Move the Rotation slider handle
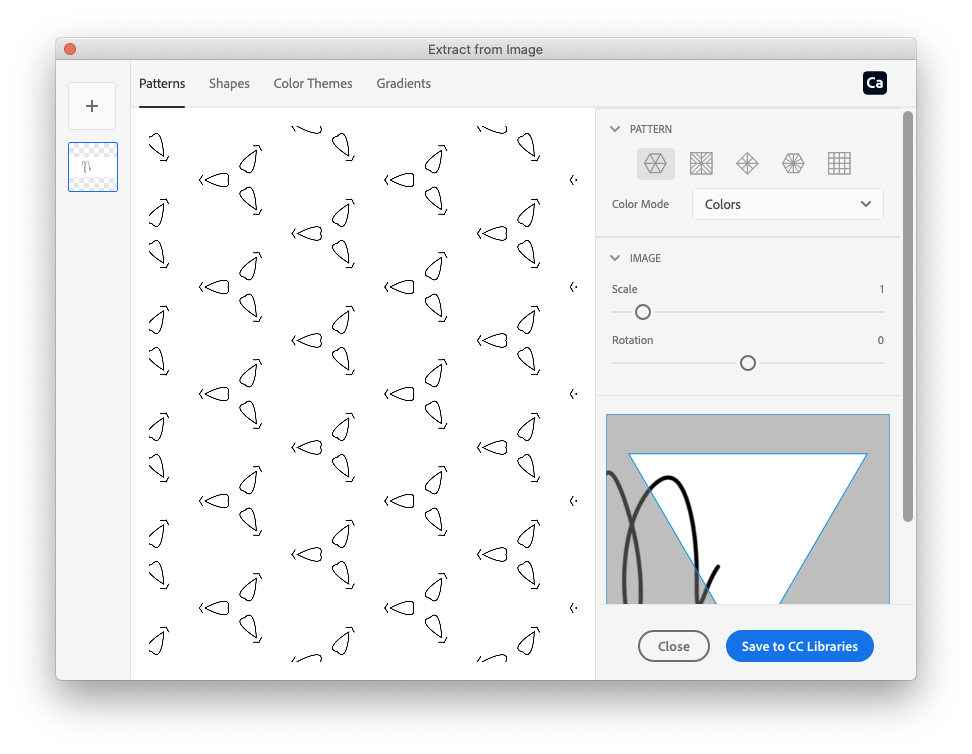Image resolution: width=972 pixels, height=754 pixels. tap(747, 363)
